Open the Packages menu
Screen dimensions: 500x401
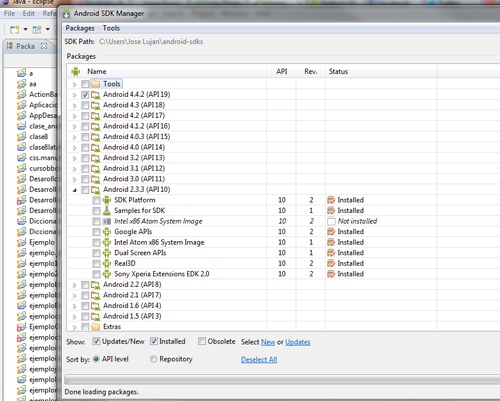pos(80,28)
